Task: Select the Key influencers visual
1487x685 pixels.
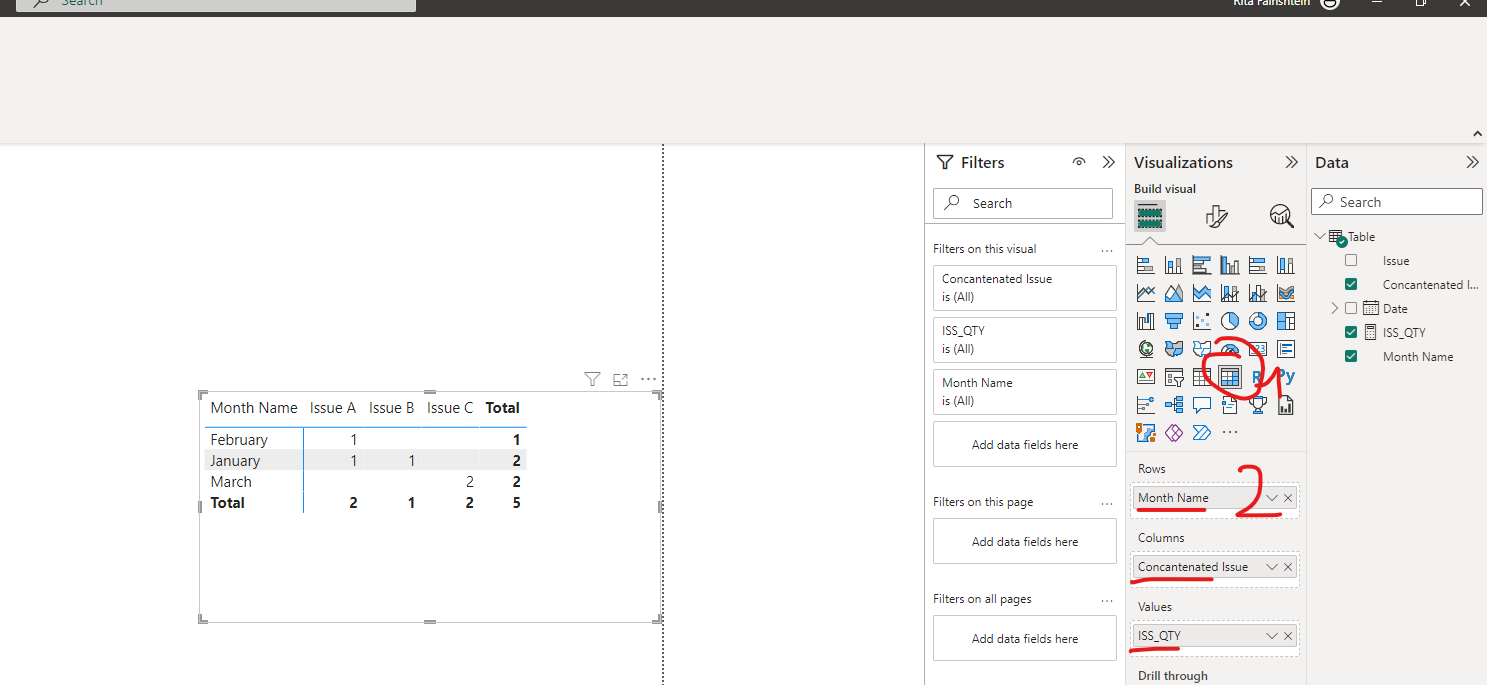Action: 1146,405
